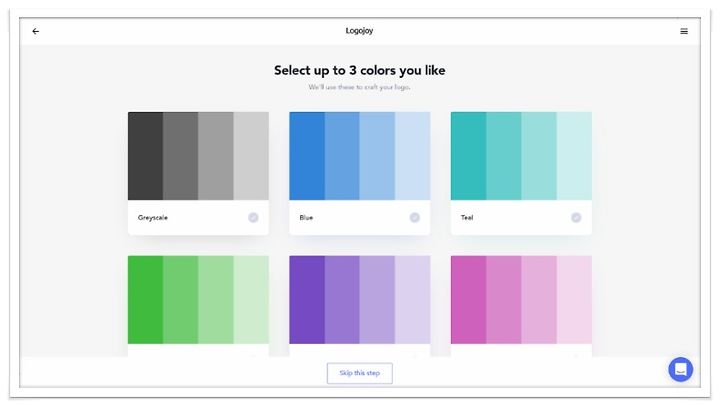Screen dimensions: 720x406
Task: Toggle the Teal checkmark circle
Action: [576, 218]
